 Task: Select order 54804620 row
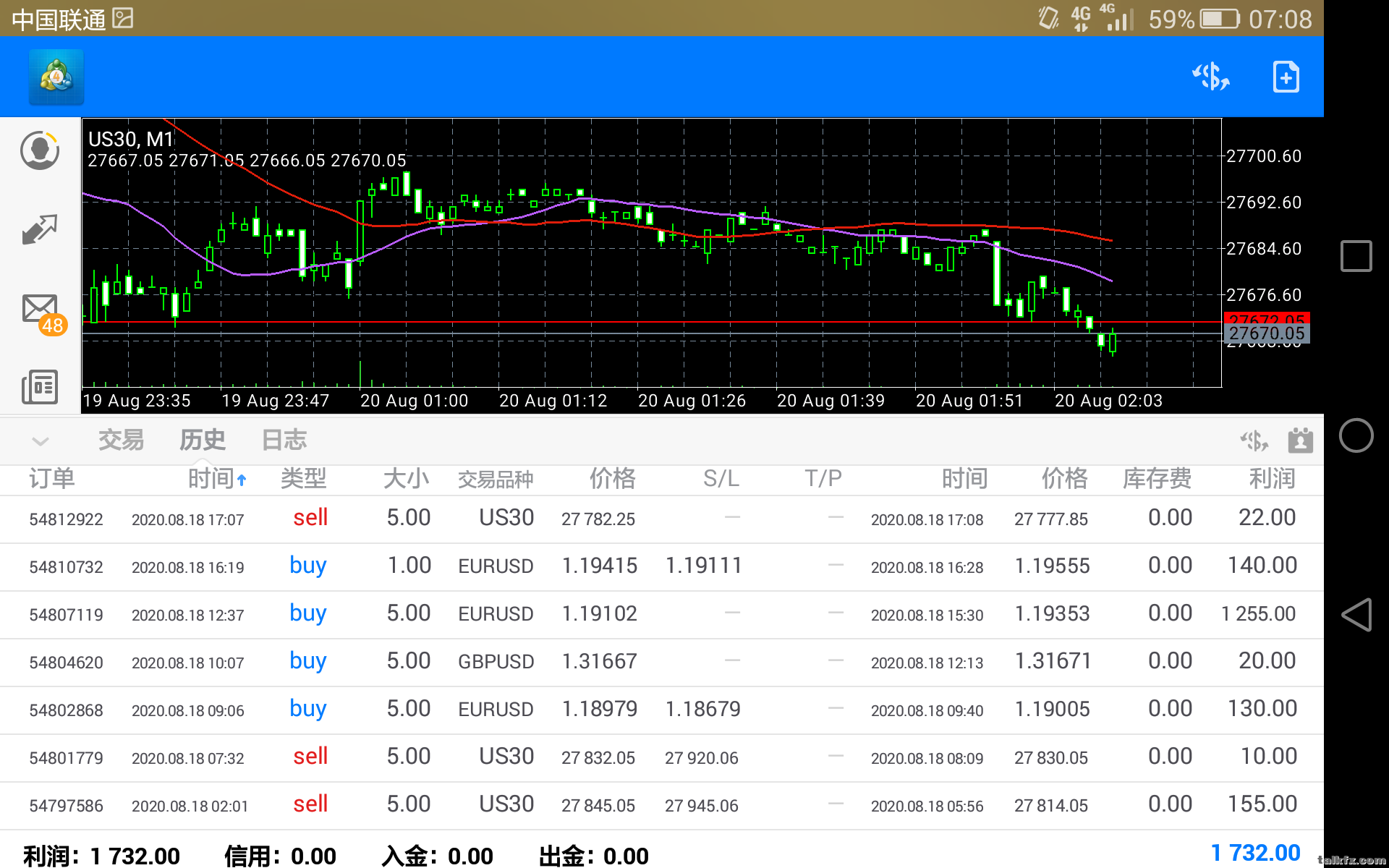pos(662,663)
